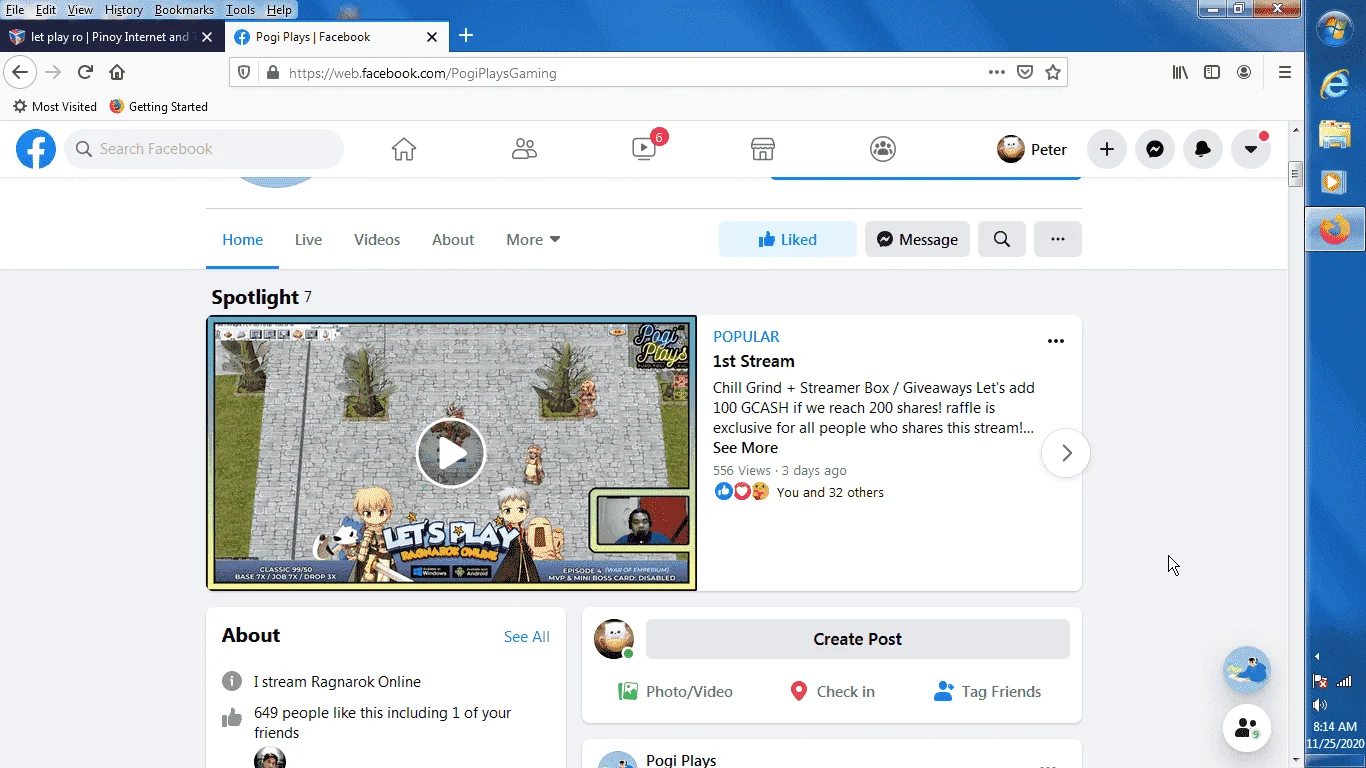The image size is (1366, 768).
Task: Switch to the Live tab
Action: (308, 240)
